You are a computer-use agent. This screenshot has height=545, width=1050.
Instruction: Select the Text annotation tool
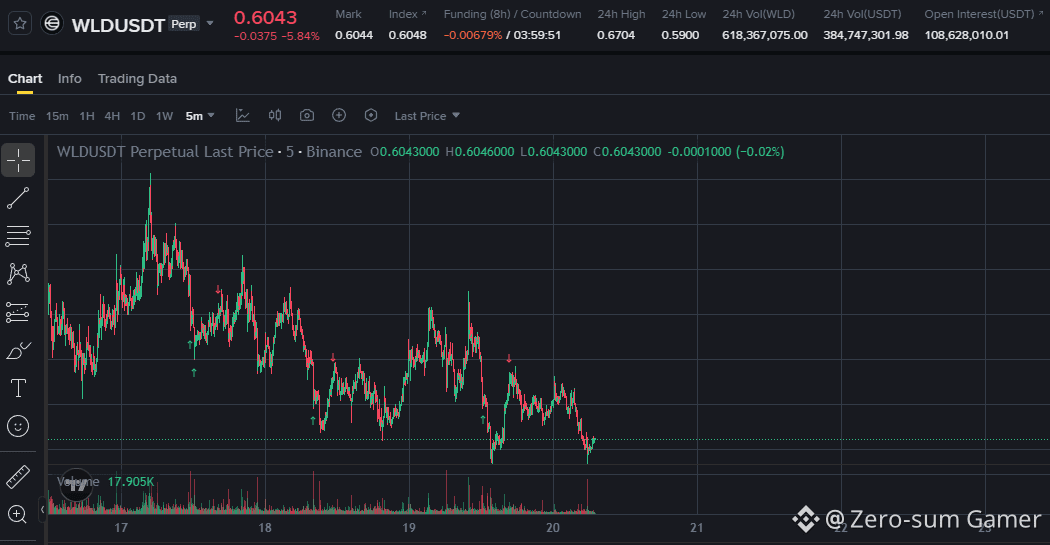[x=18, y=388]
